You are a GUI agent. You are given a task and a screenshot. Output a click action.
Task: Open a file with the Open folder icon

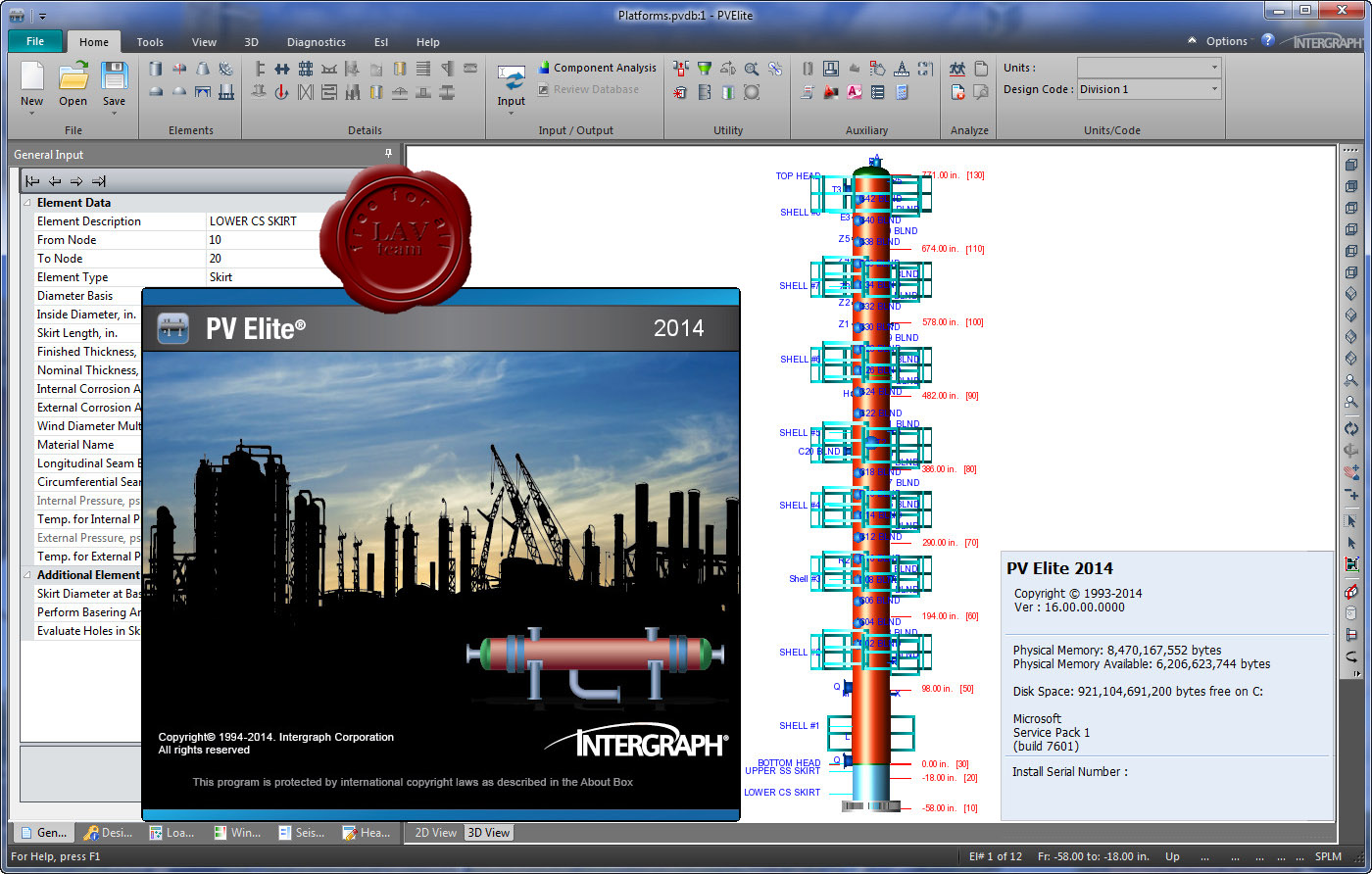click(x=73, y=76)
